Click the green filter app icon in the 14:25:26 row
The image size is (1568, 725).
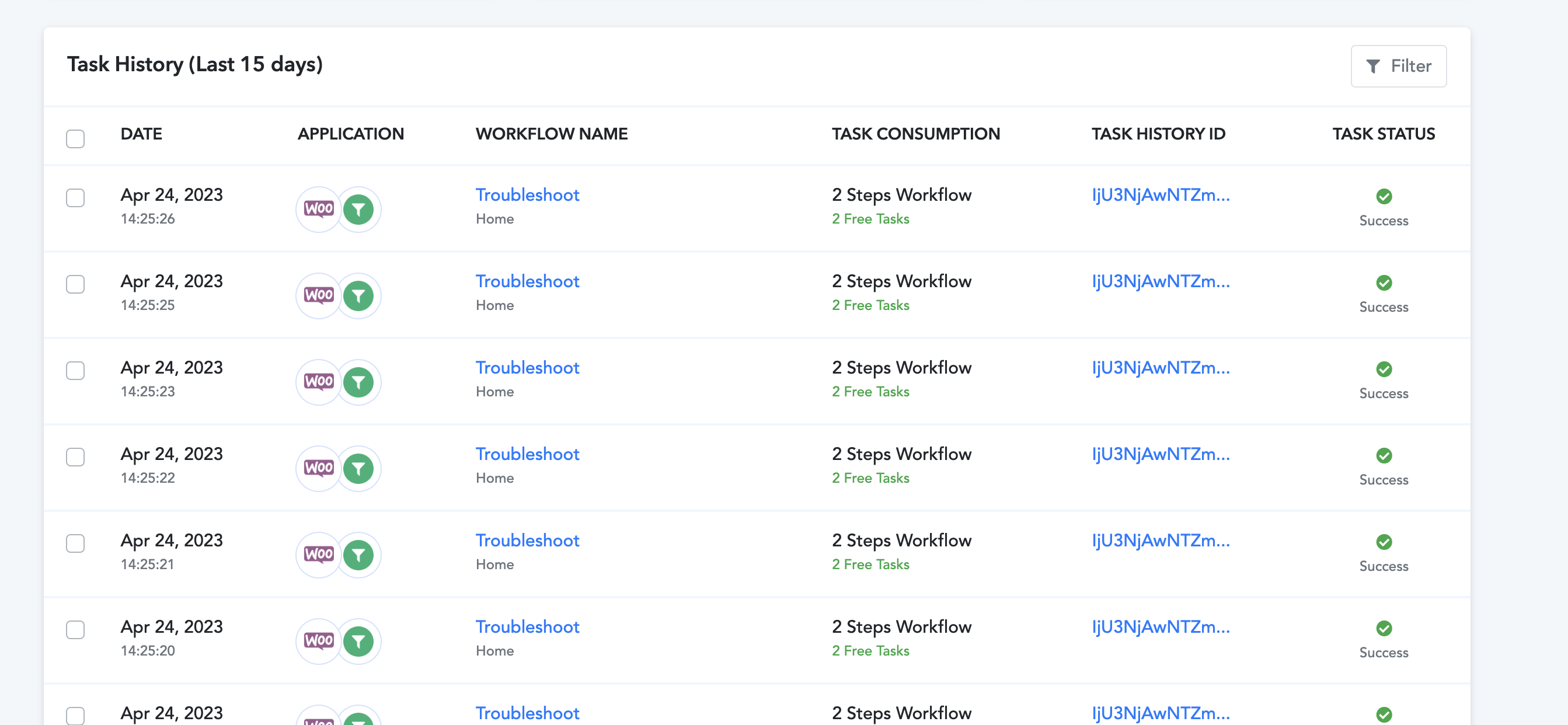358,210
